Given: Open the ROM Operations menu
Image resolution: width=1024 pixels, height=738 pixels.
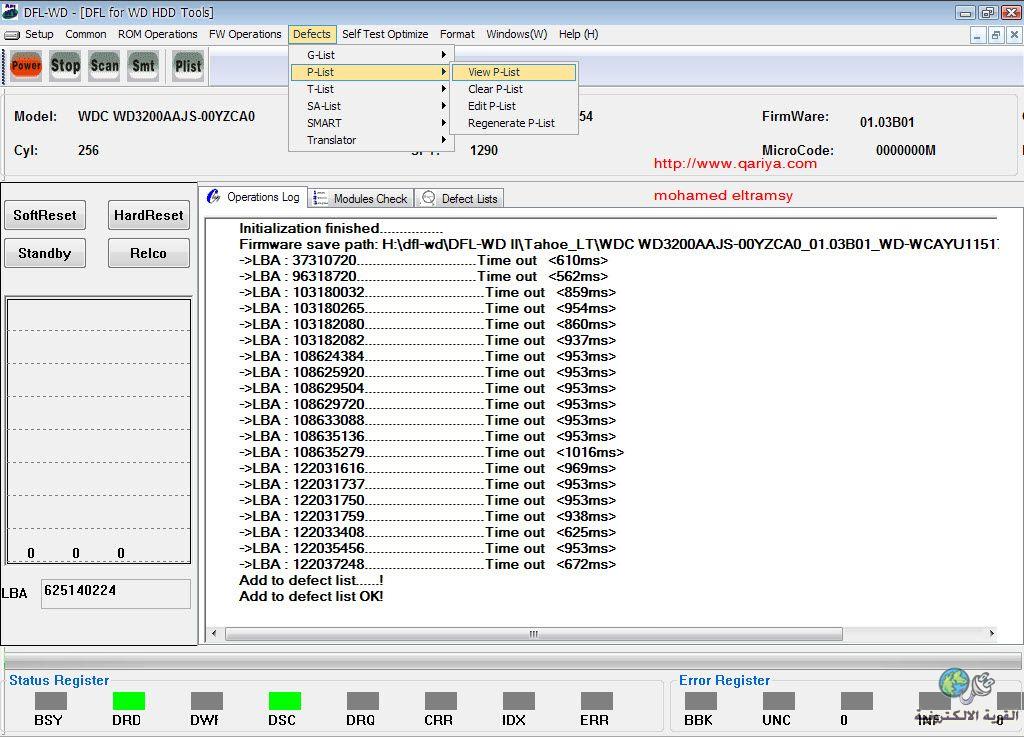Looking at the screenshot, I should coord(157,34).
